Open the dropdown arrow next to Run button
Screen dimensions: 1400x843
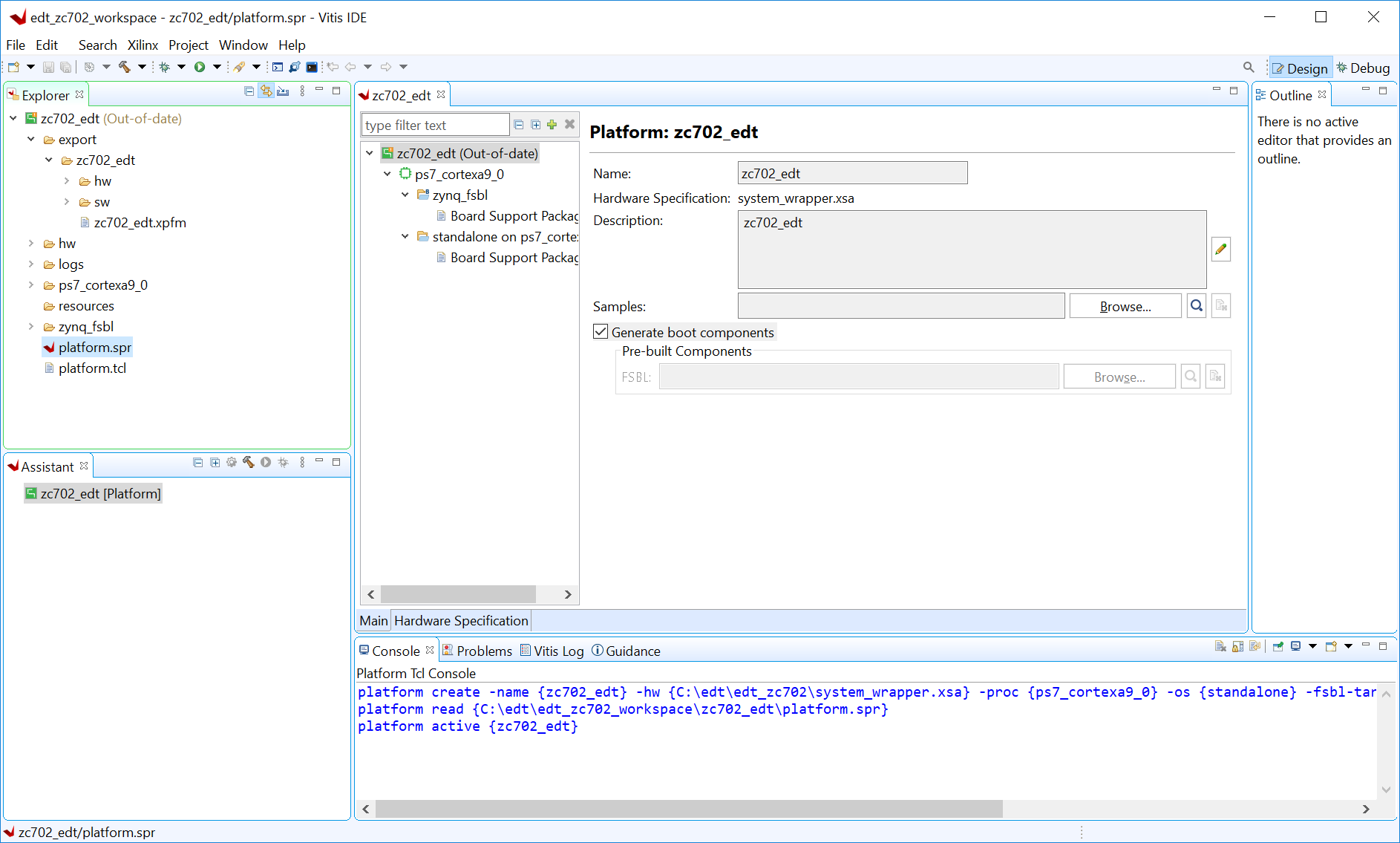217,67
